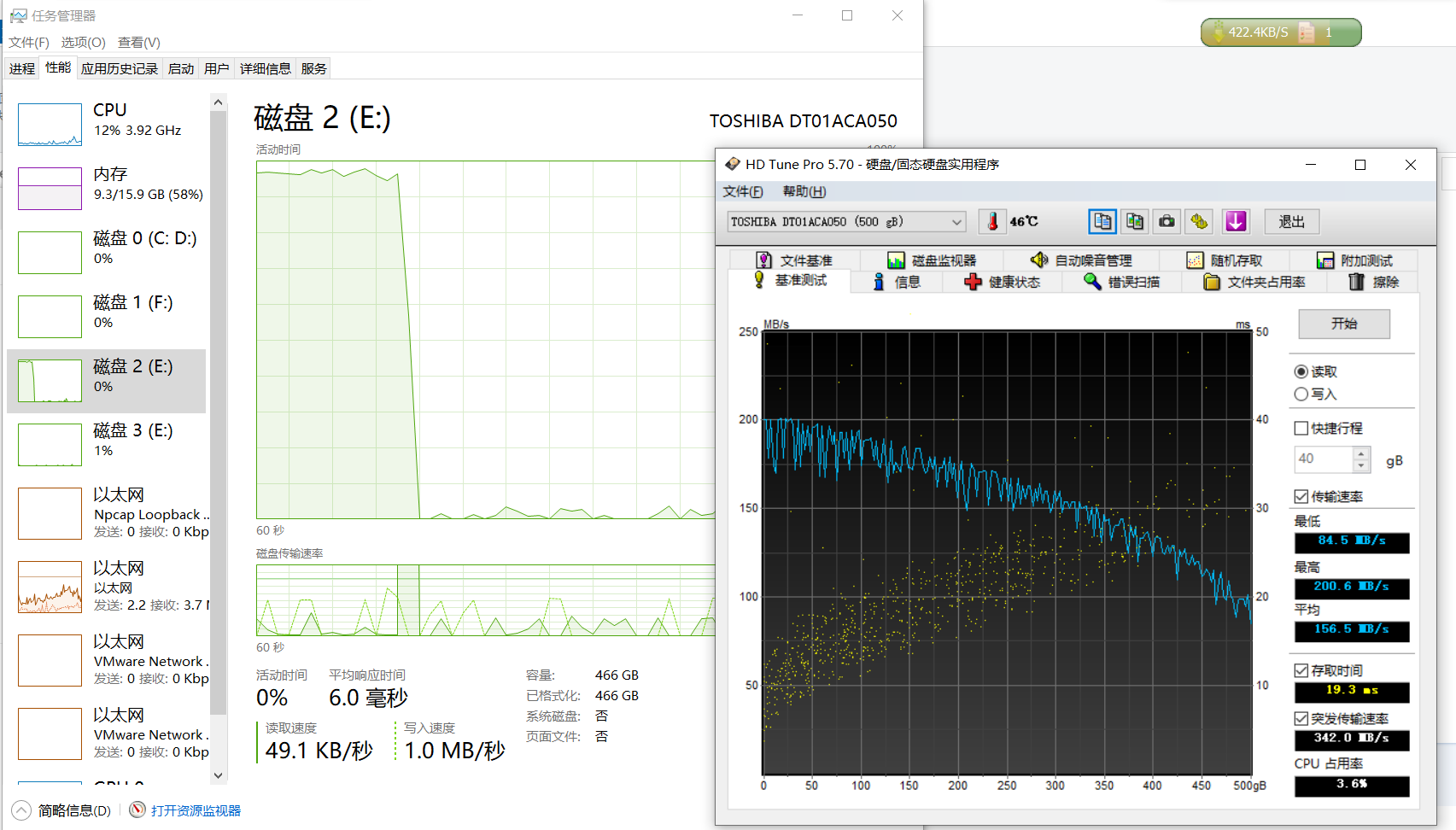This screenshot has height=830, width=1456.
Task: Open the 健康状态 tab
Action: (x=1003, y=282)
